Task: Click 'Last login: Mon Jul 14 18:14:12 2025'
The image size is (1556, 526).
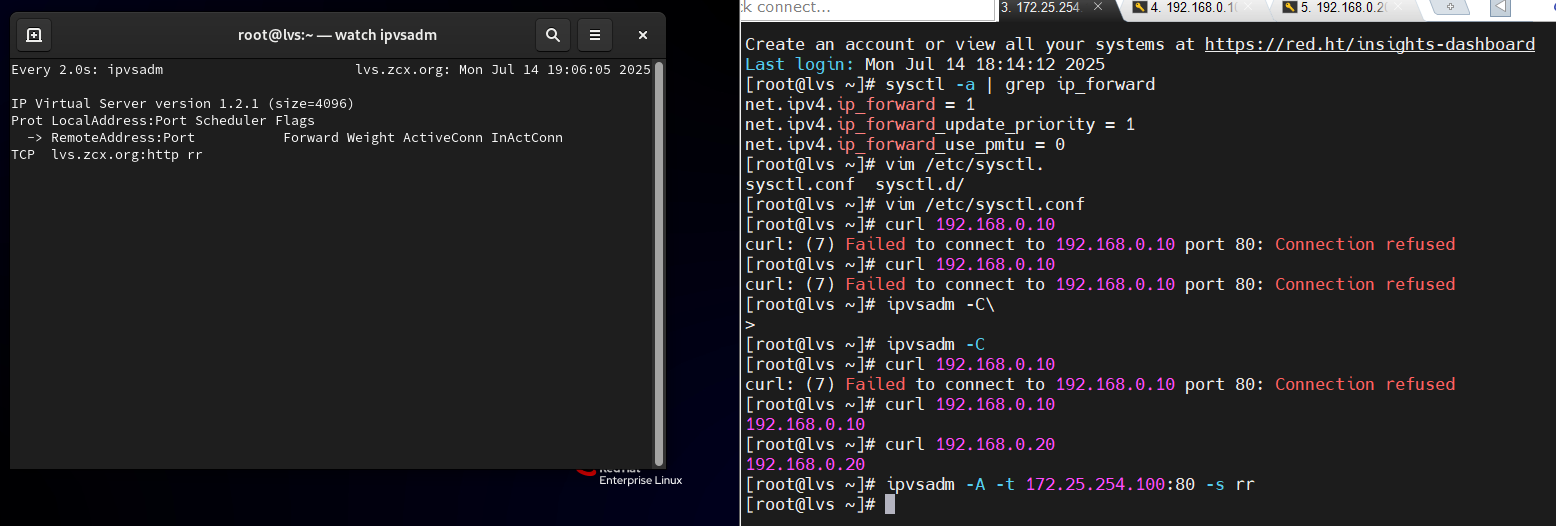Action: (x=925, y=64)
